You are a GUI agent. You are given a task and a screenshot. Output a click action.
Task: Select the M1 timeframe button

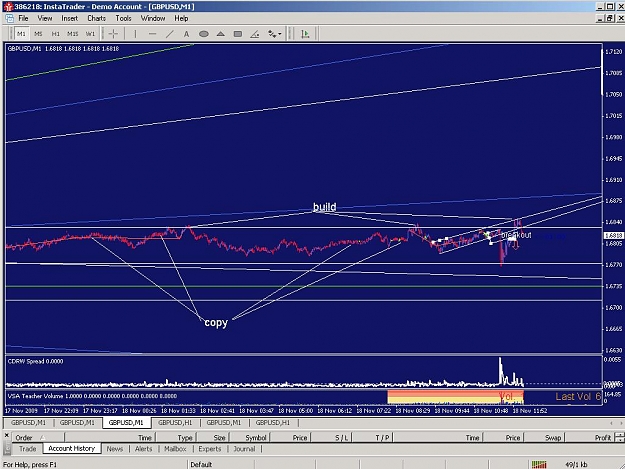[x=21, y=34]
